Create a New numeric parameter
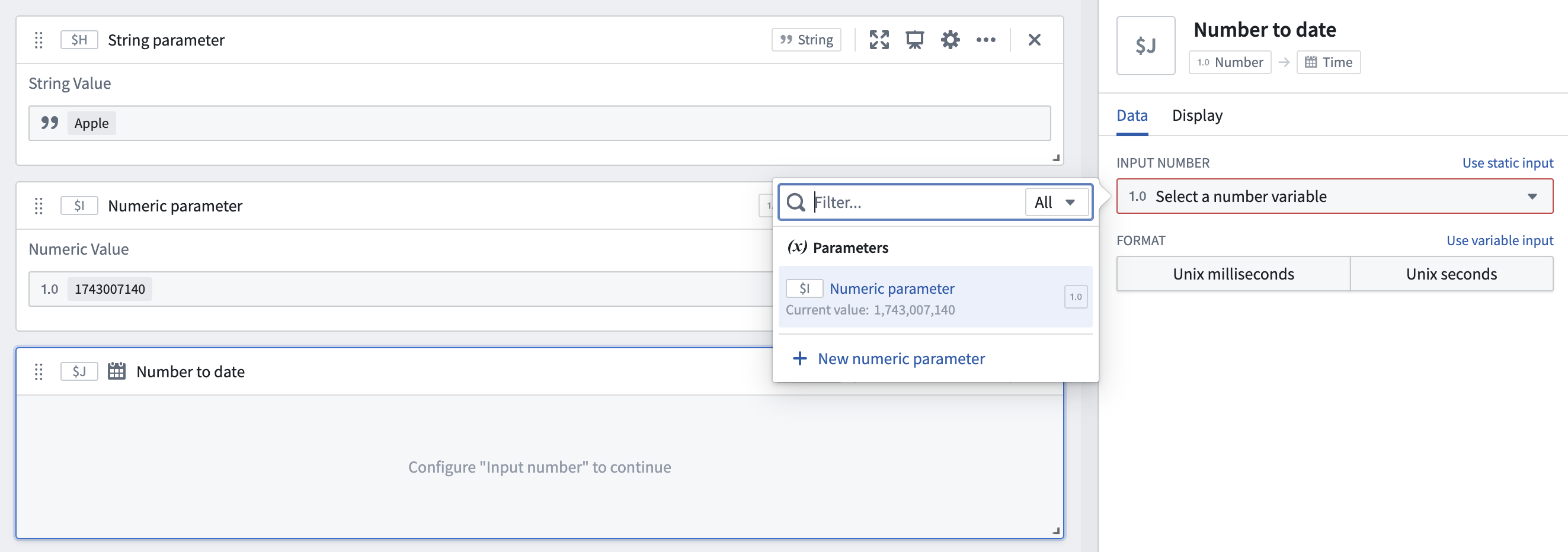The image size is (1568, 552). pos(889,359)
